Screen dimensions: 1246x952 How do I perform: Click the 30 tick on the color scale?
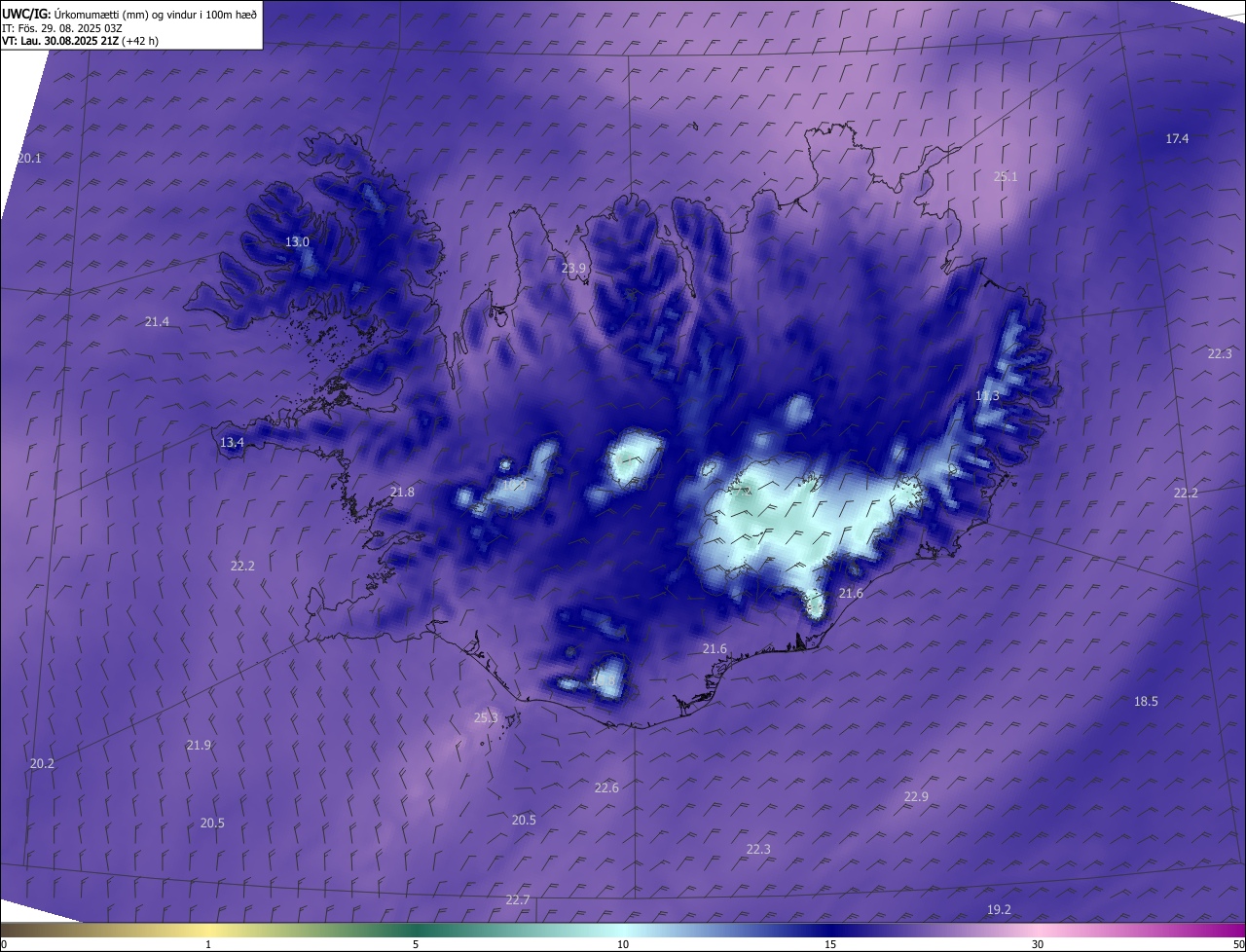pos(1038,944)
